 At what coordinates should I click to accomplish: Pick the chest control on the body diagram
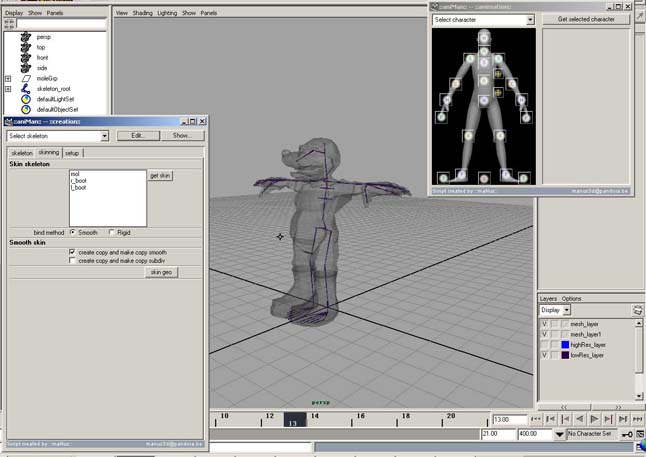(x=484, y=63)
